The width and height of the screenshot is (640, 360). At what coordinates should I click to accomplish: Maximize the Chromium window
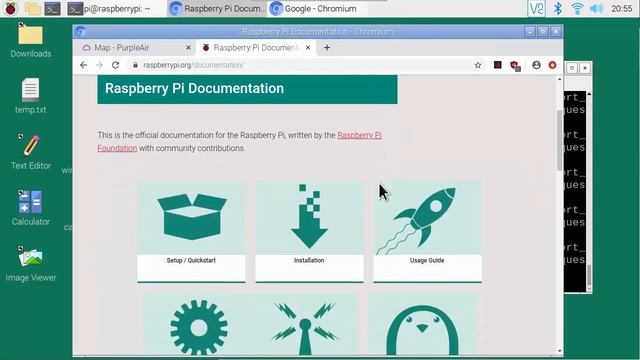coord(543,31)
